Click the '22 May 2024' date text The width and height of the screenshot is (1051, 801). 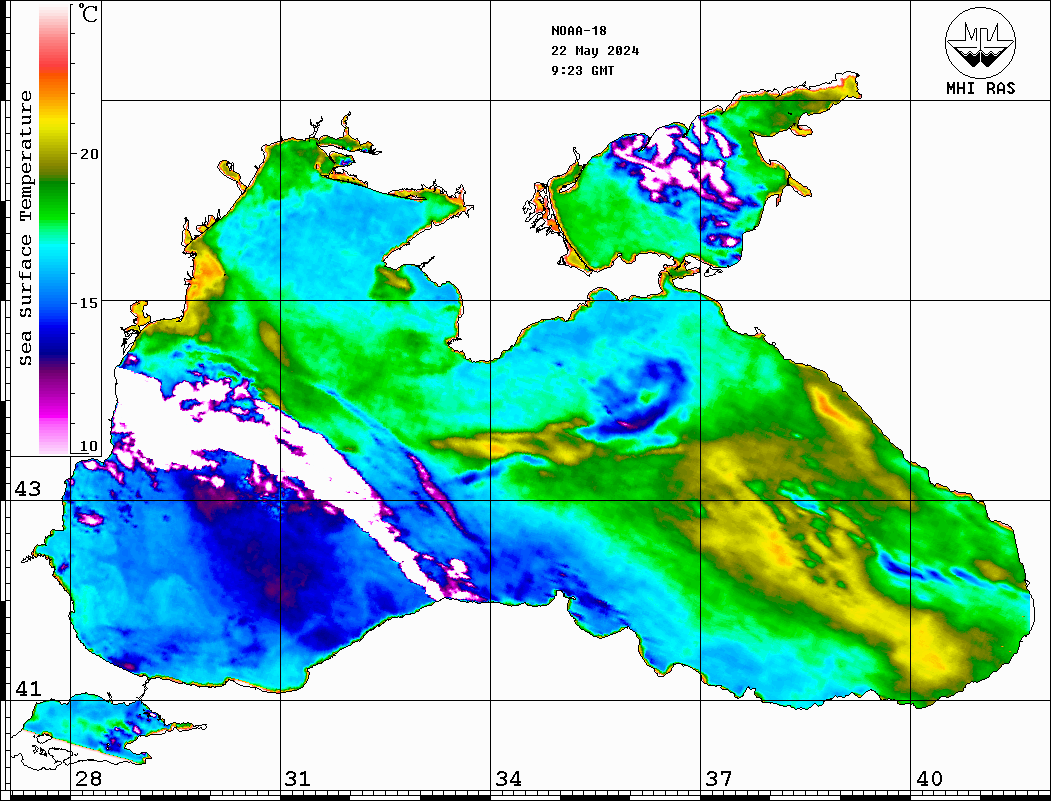pos(595,51)
